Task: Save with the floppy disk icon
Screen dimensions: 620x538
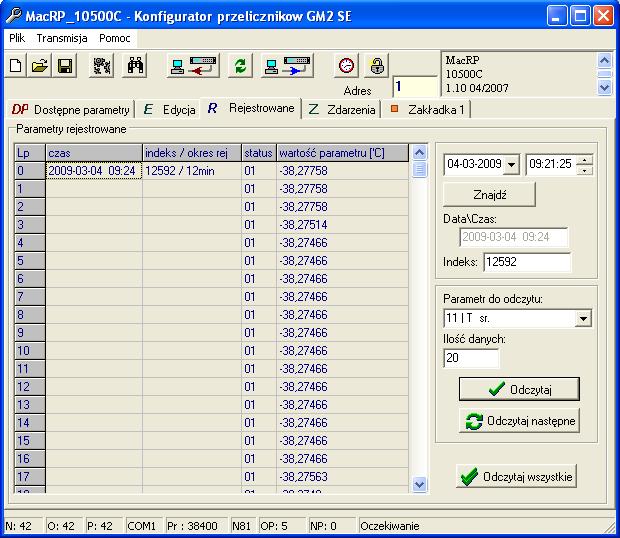Action: (65, 66)
